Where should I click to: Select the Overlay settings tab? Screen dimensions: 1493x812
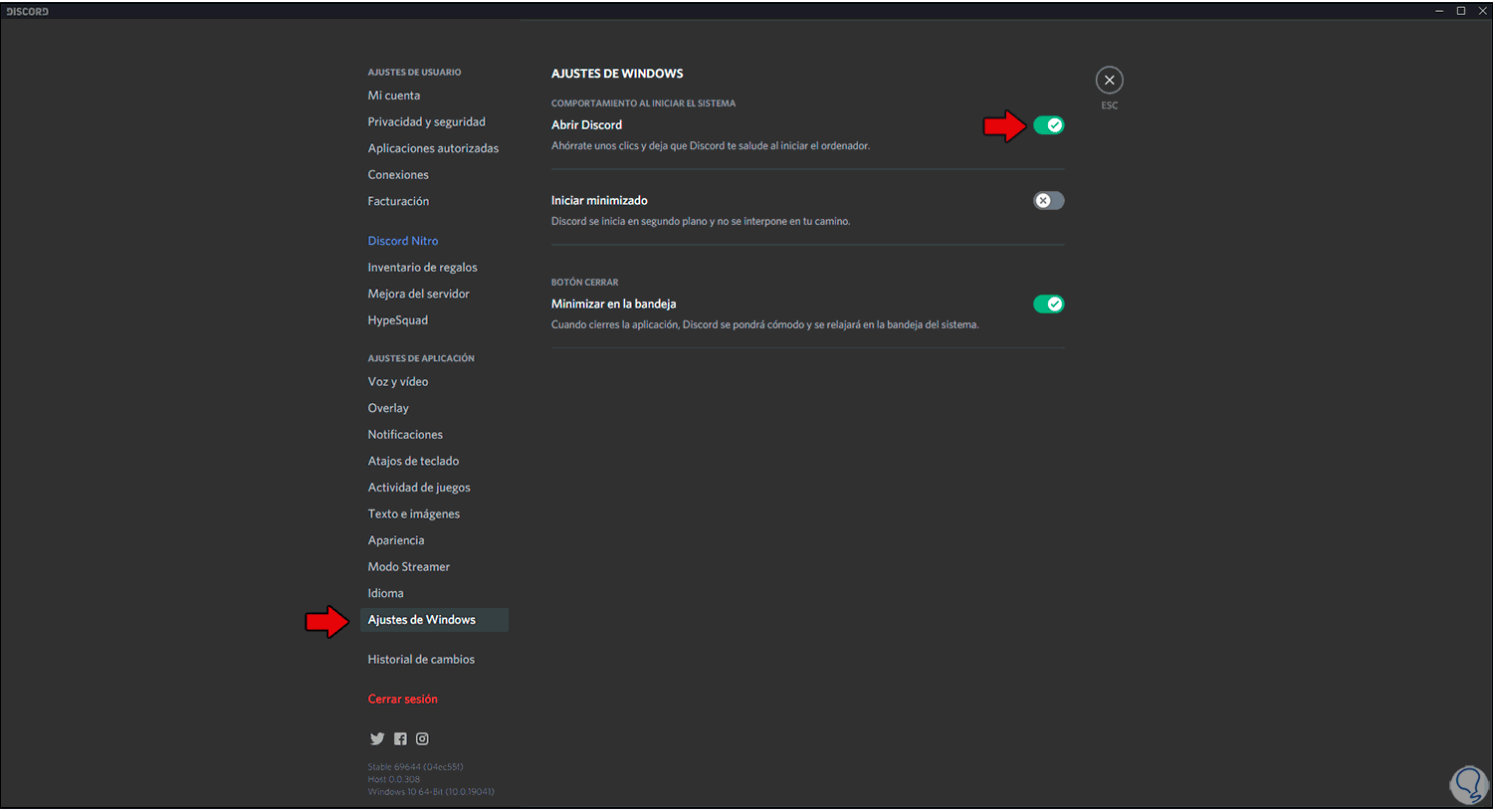tap(388, 408)
